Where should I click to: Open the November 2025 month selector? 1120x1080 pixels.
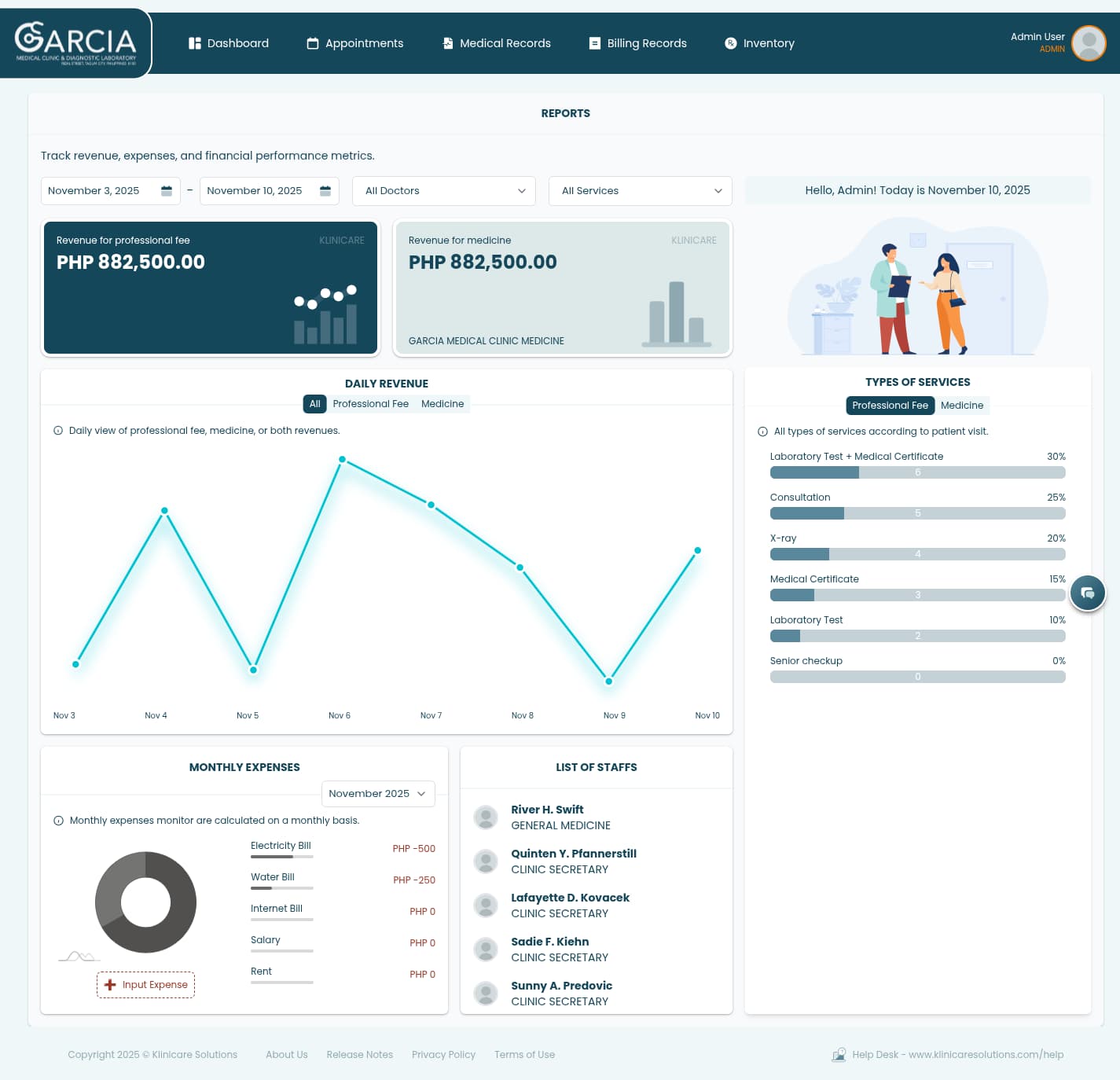tap(378, 794)
